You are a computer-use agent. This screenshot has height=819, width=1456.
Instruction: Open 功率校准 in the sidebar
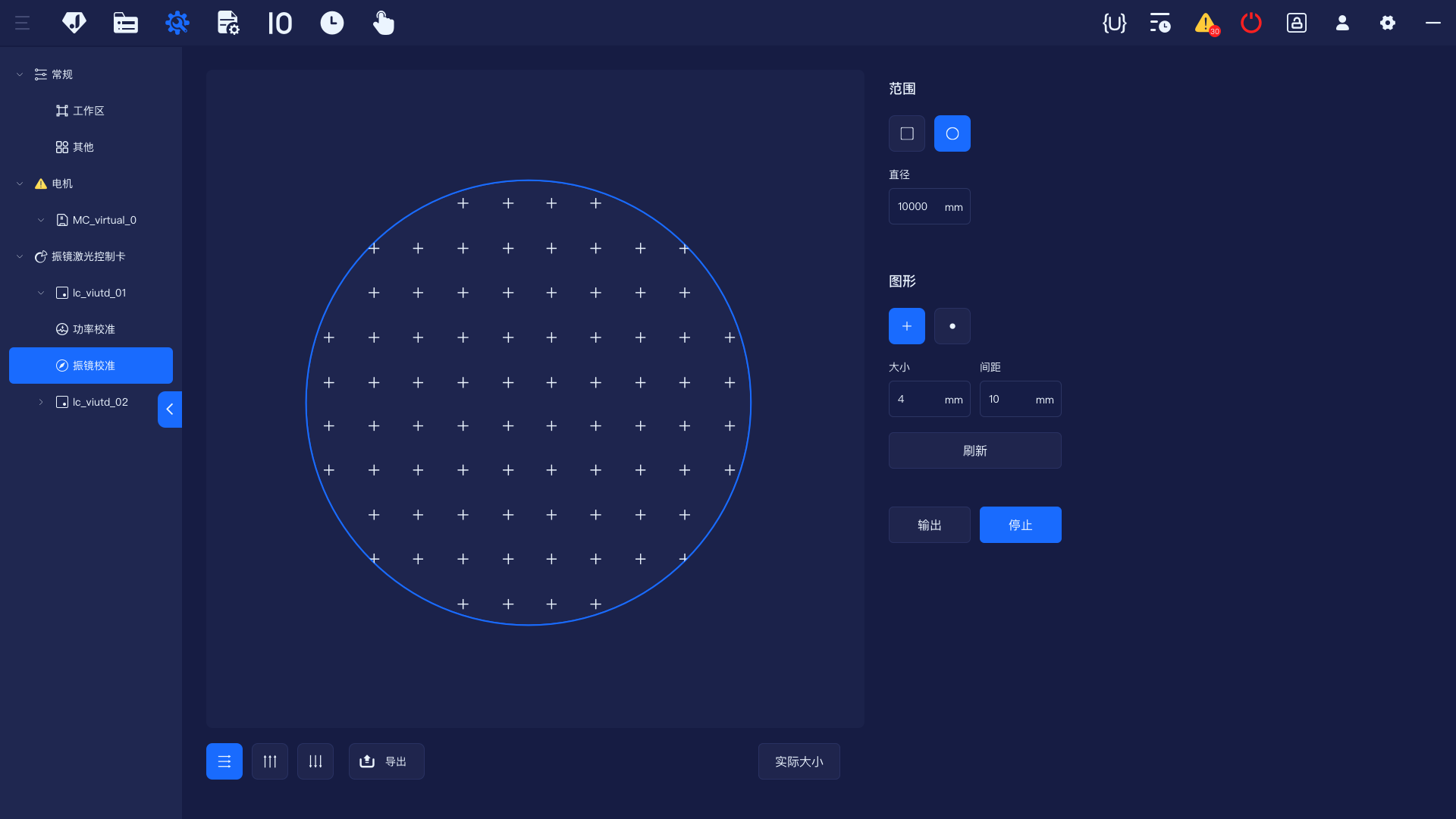pos(93,329)
